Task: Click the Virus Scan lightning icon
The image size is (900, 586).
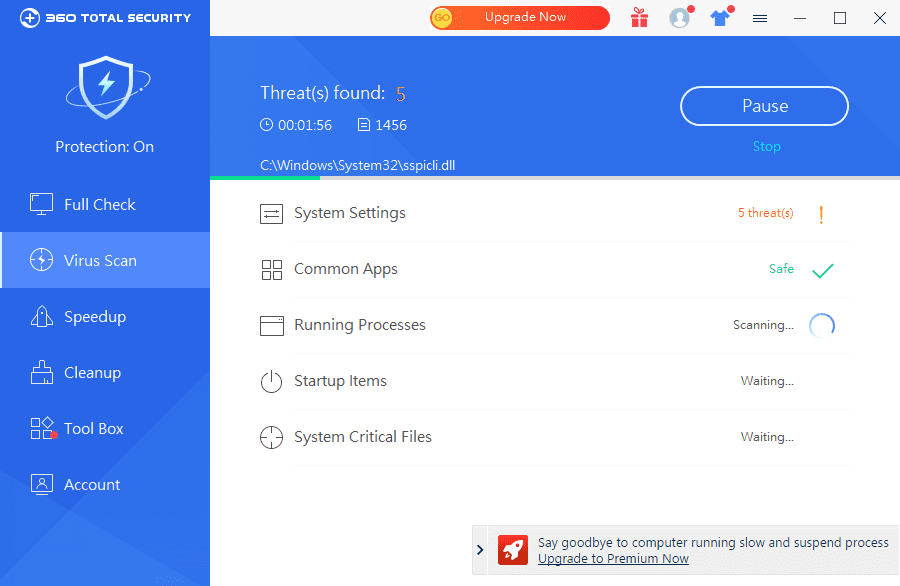Action: coord(41,260)
